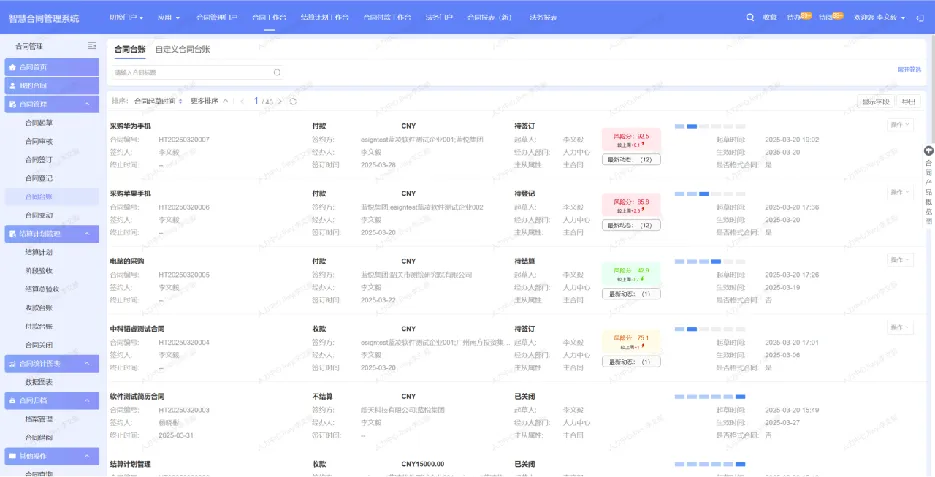Refresh the list with the circular reload icon
This screenshot has height=477, width=935.
point(293,101)
